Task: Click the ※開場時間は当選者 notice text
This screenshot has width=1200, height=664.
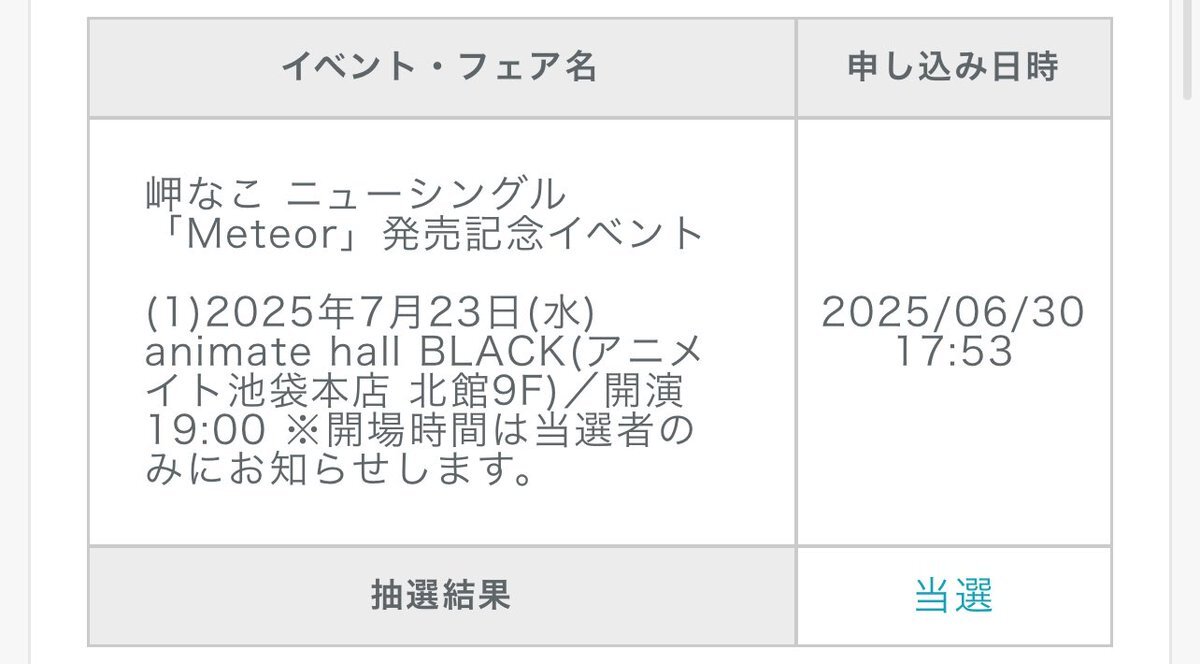Action: [469, 432]
